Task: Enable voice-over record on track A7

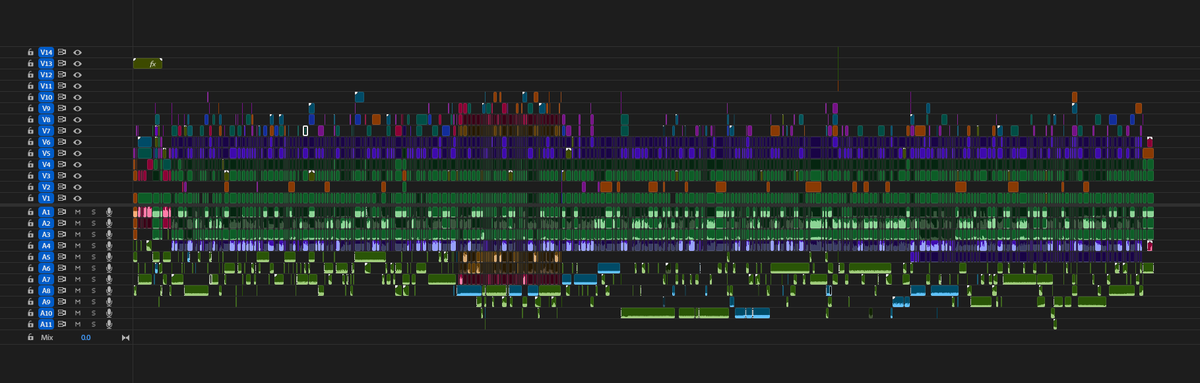Action: coord(109,279)
